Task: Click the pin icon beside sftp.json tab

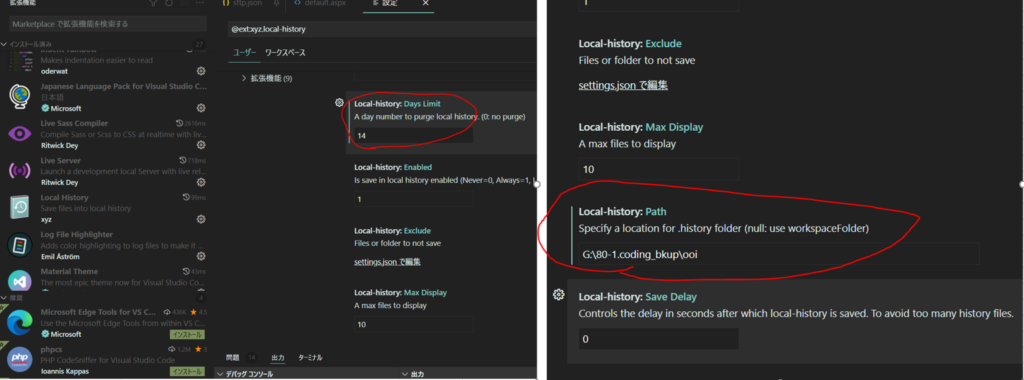Action: point(276,3)
